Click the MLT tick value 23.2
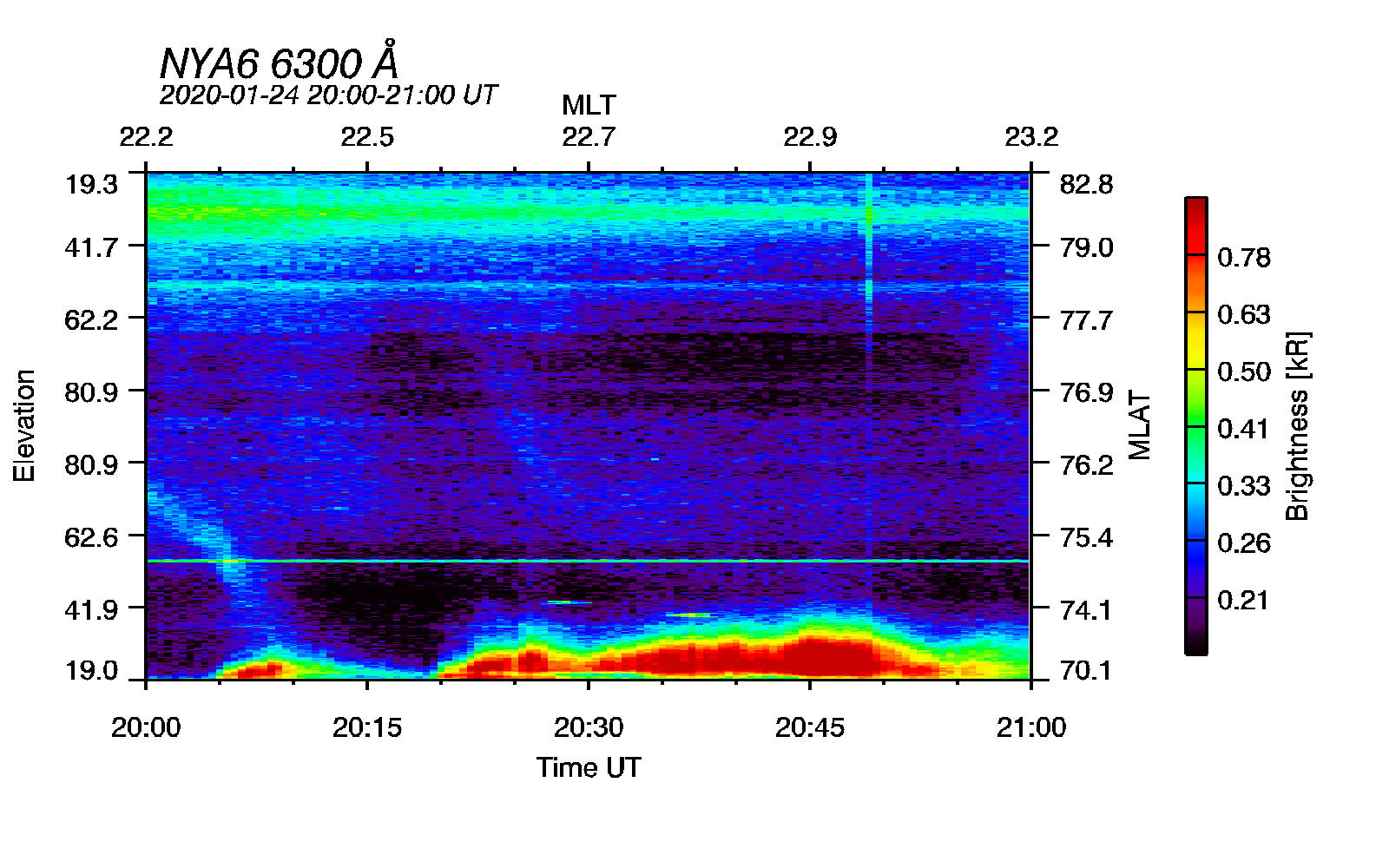1389x868 pixels. (1031, 137)
